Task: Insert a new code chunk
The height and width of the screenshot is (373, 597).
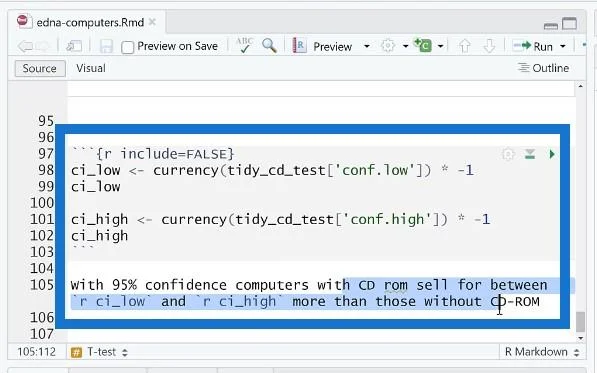Action: (x=423, y=45)
